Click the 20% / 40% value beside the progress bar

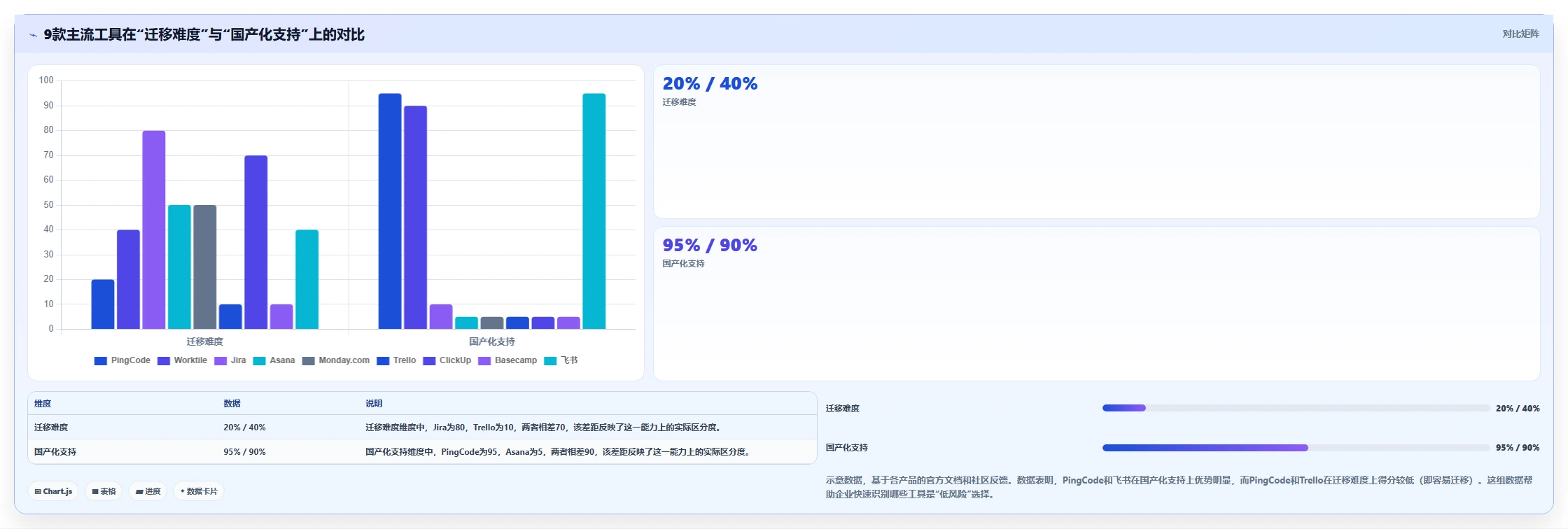tap(1518, 409)
